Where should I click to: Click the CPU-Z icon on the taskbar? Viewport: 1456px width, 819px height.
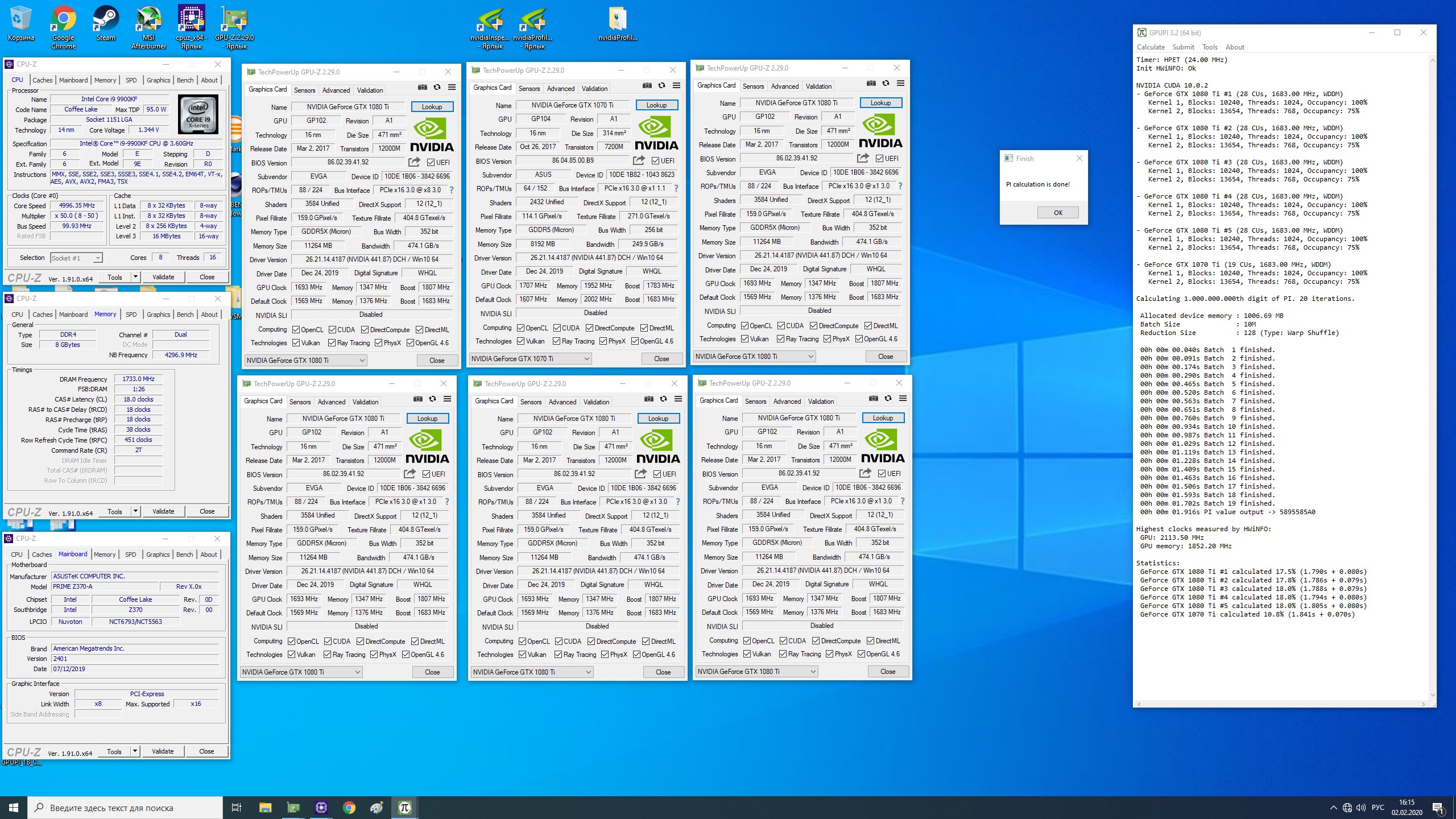click(321, 807)
